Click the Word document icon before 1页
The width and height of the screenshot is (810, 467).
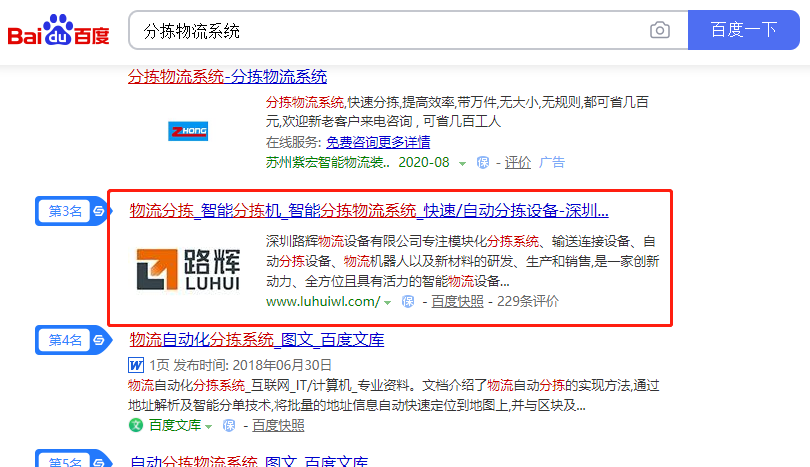coord(136,365)
